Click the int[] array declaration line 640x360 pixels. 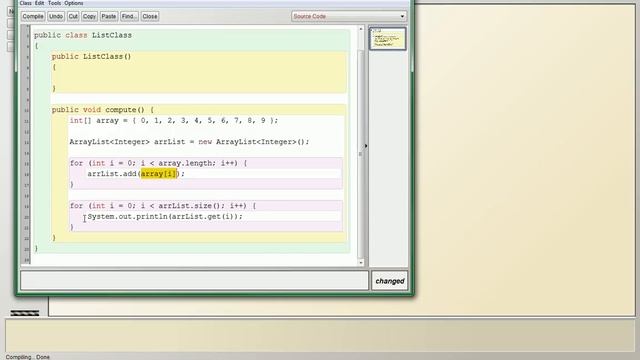pyautogui.click(x=173, y=120)
